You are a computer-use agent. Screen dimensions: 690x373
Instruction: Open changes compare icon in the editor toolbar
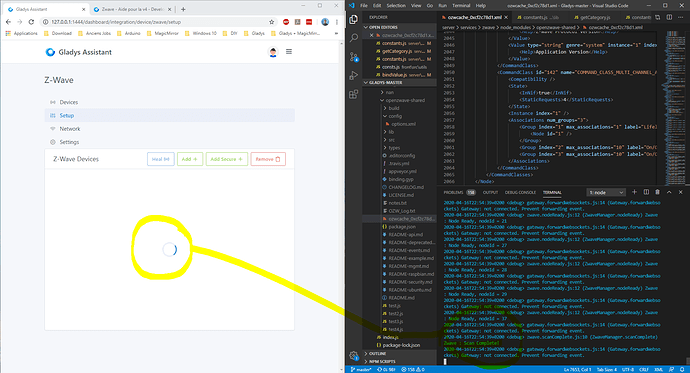(x=657, y=17)
